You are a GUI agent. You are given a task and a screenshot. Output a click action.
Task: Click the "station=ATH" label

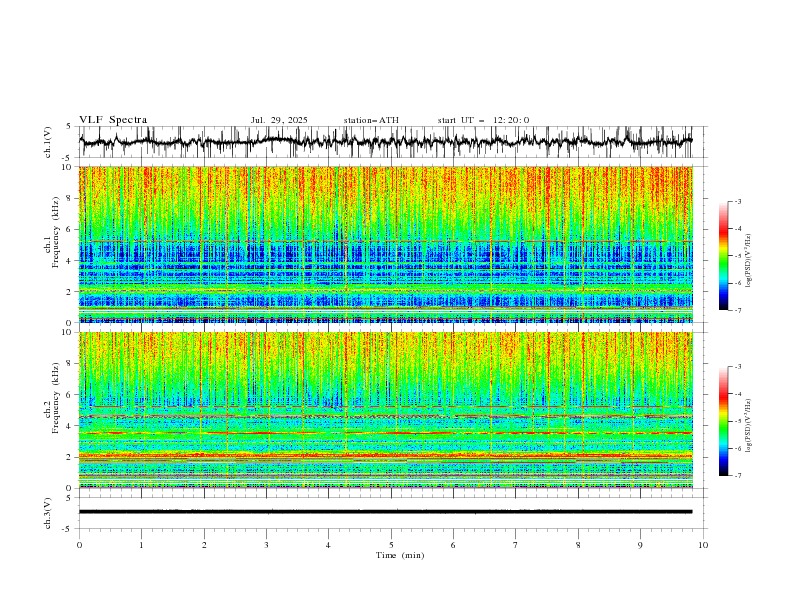[x=371, y=120]
